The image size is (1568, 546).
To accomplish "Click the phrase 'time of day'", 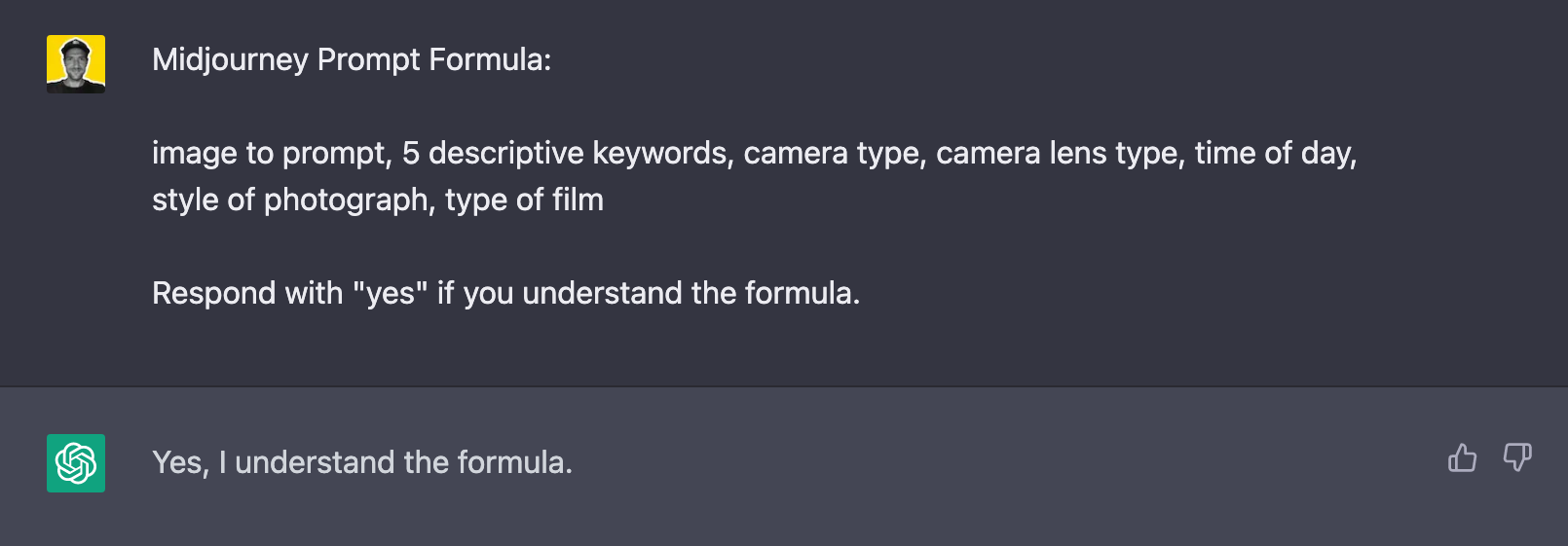I will coord(1273,154).
